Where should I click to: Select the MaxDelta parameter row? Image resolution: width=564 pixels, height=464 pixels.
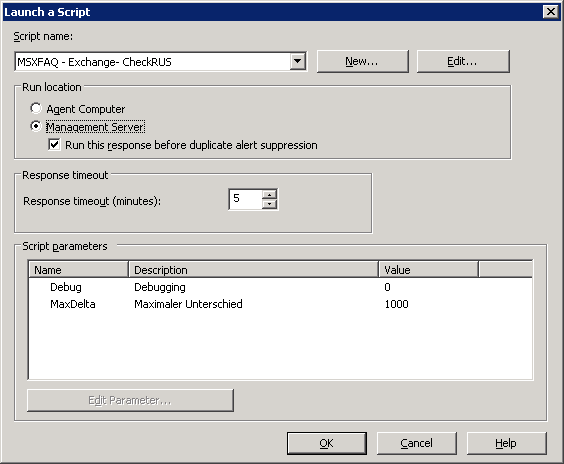pyautogui.click(x=280, y=304)
